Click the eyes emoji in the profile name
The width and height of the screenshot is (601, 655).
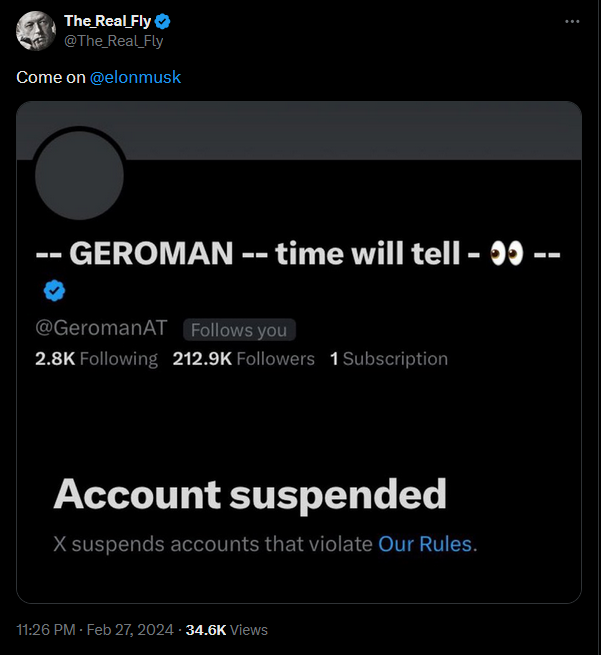click(506, 253)
